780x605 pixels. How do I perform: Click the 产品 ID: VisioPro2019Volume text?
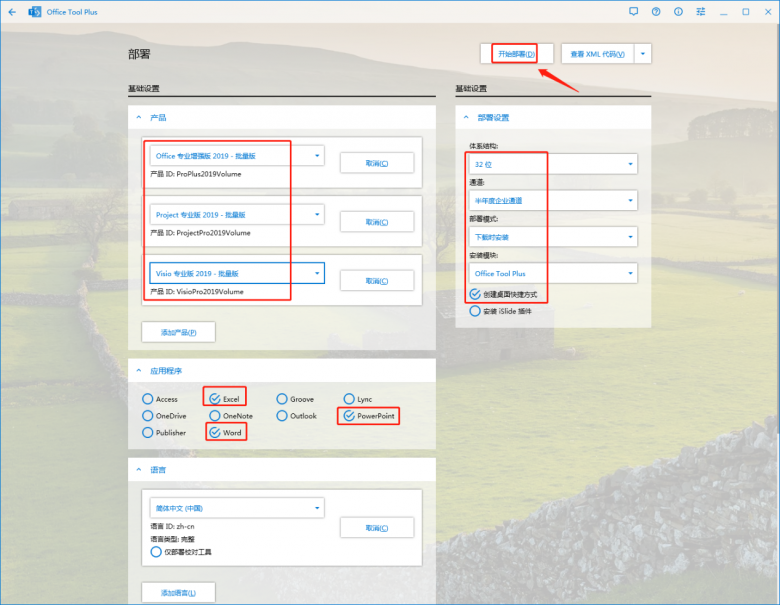(x=197, y=292)
